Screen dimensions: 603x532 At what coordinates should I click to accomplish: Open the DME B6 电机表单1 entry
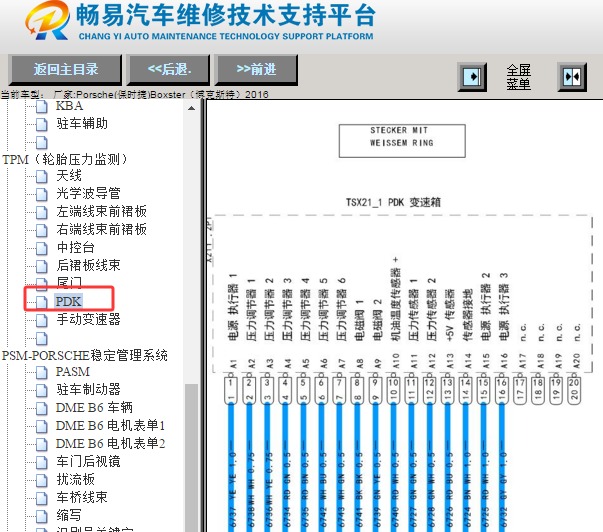tap(110, 425)
